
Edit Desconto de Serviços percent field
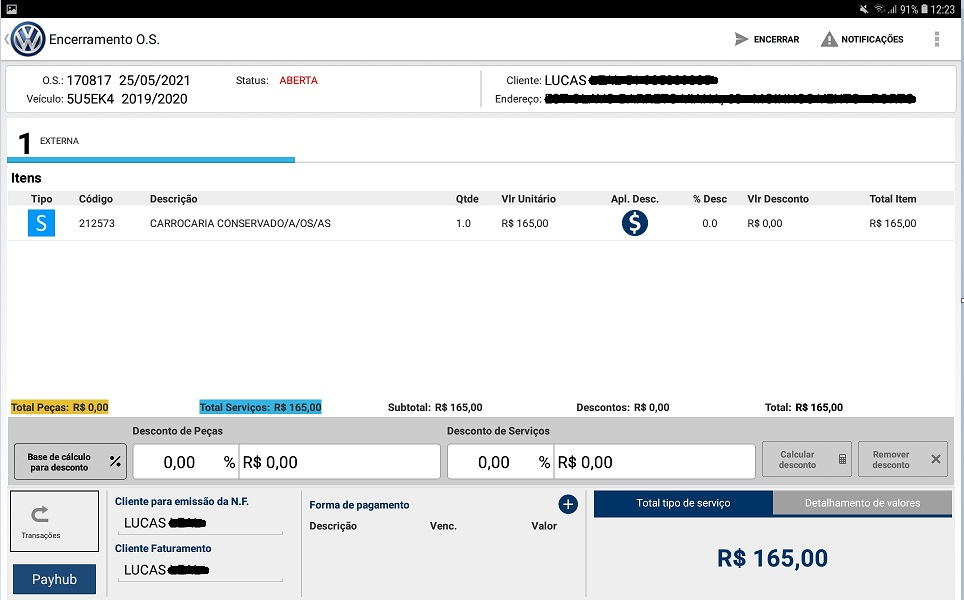500,462
